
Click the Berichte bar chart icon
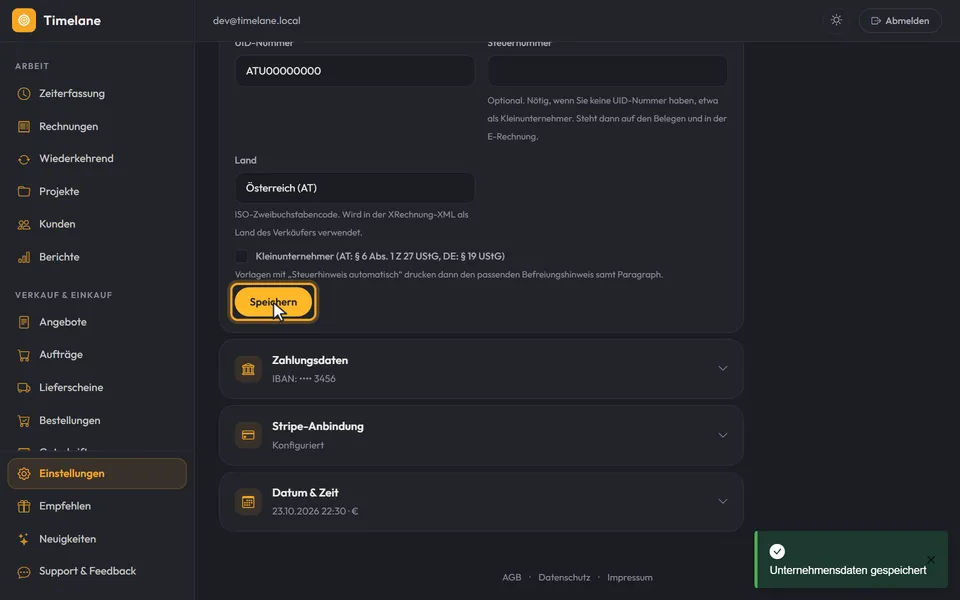(x=24, y=257)
